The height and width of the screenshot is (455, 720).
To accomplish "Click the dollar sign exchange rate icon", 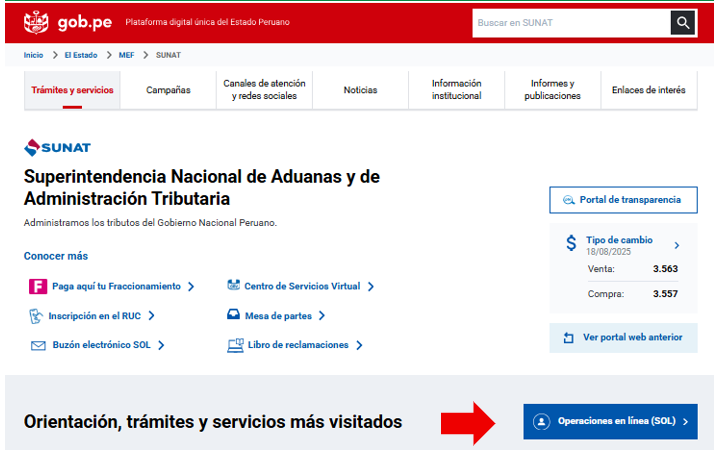I will point(571,242).
